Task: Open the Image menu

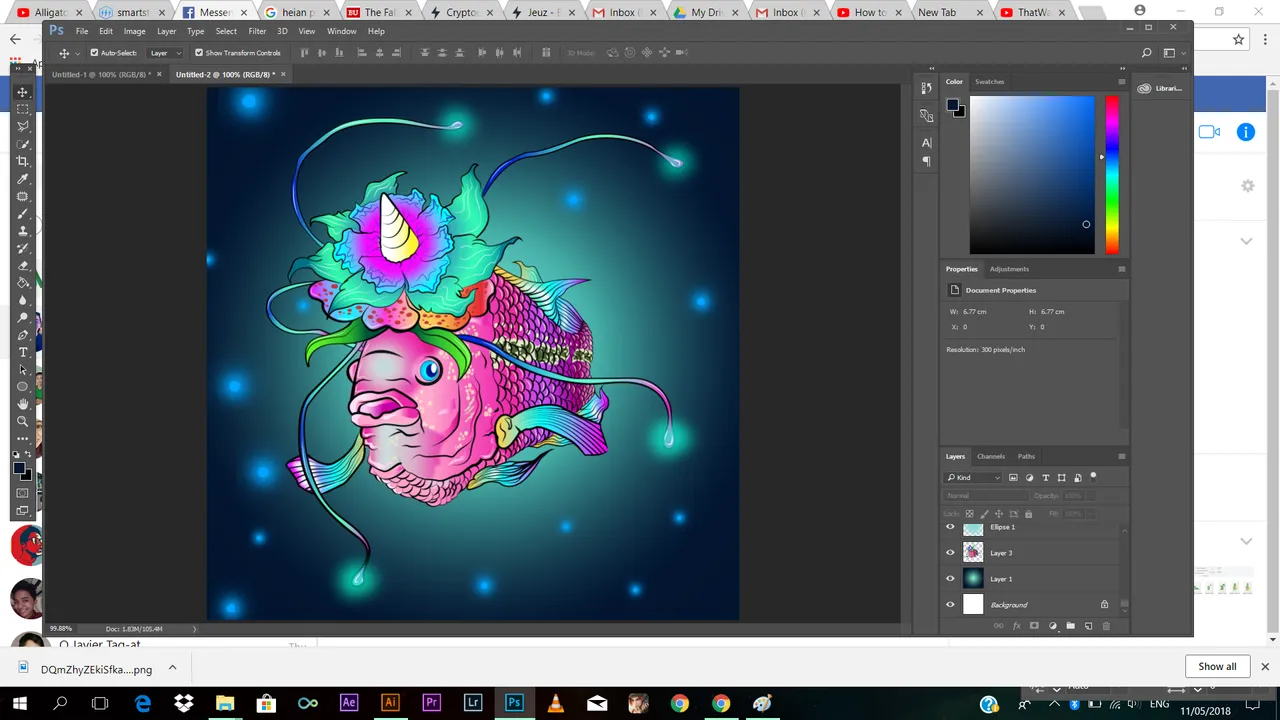Action: click(x=134, y=31)
